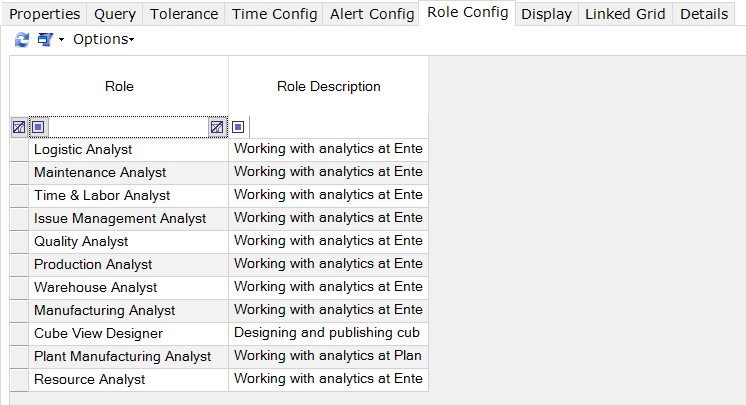Click into the Role filter text field
Screen dimensions: 746x405
pyautogui.click(x=128, y=127)
